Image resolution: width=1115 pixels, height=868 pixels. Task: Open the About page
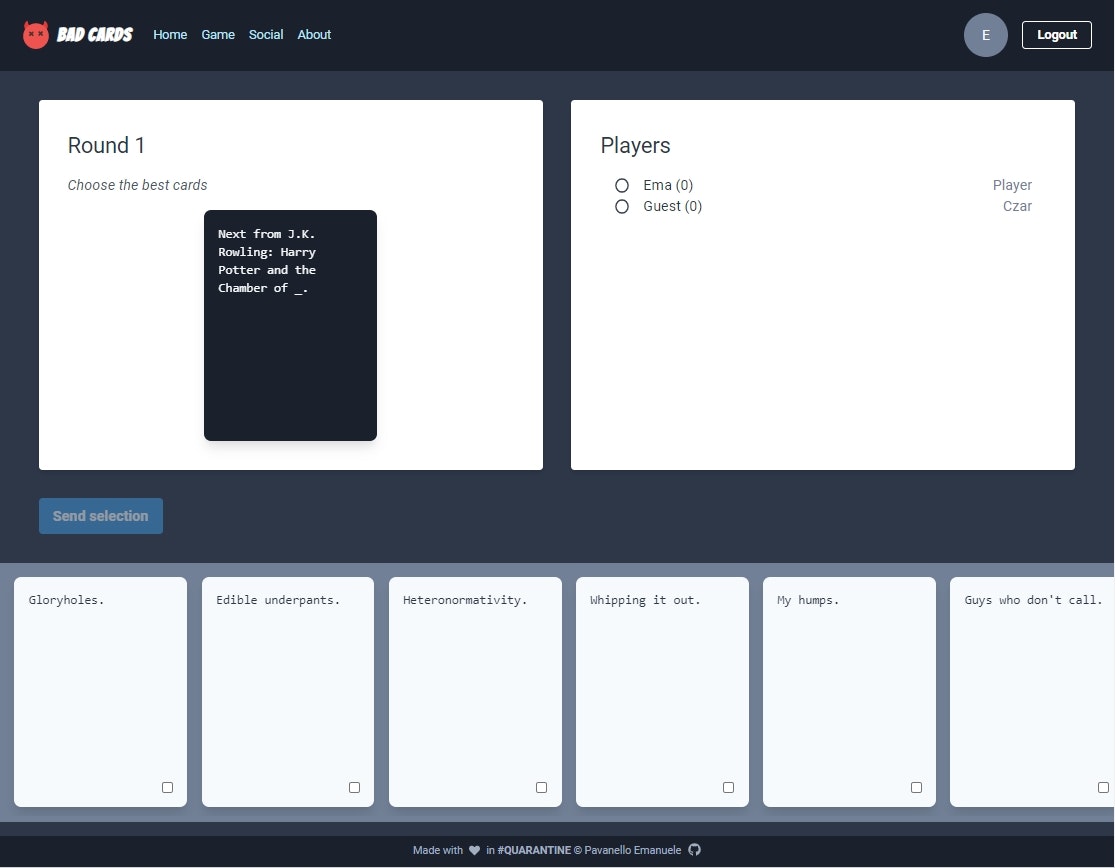click(314, 34)
